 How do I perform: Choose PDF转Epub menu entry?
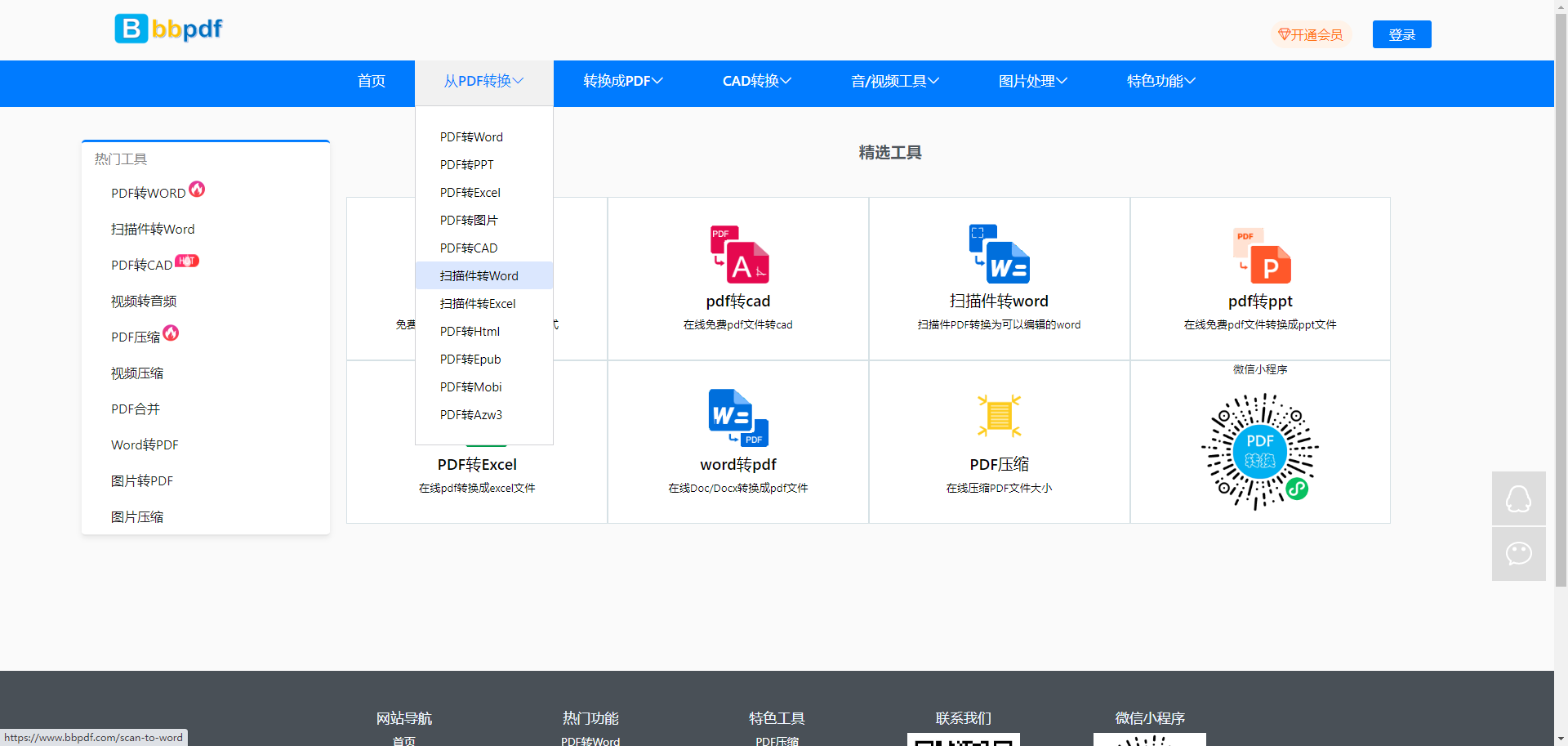(484, 359)
